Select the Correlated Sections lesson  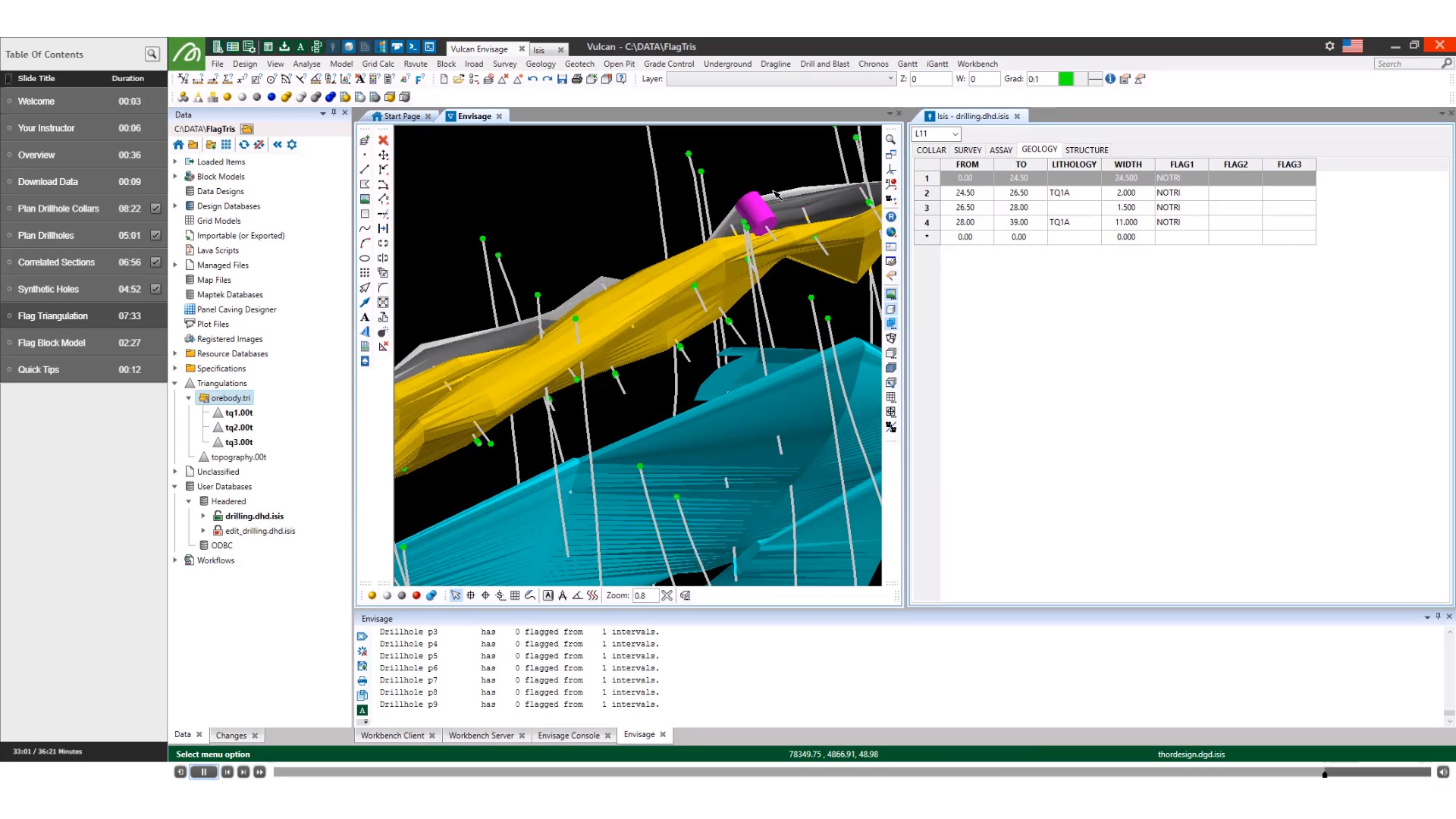point(57,262)
